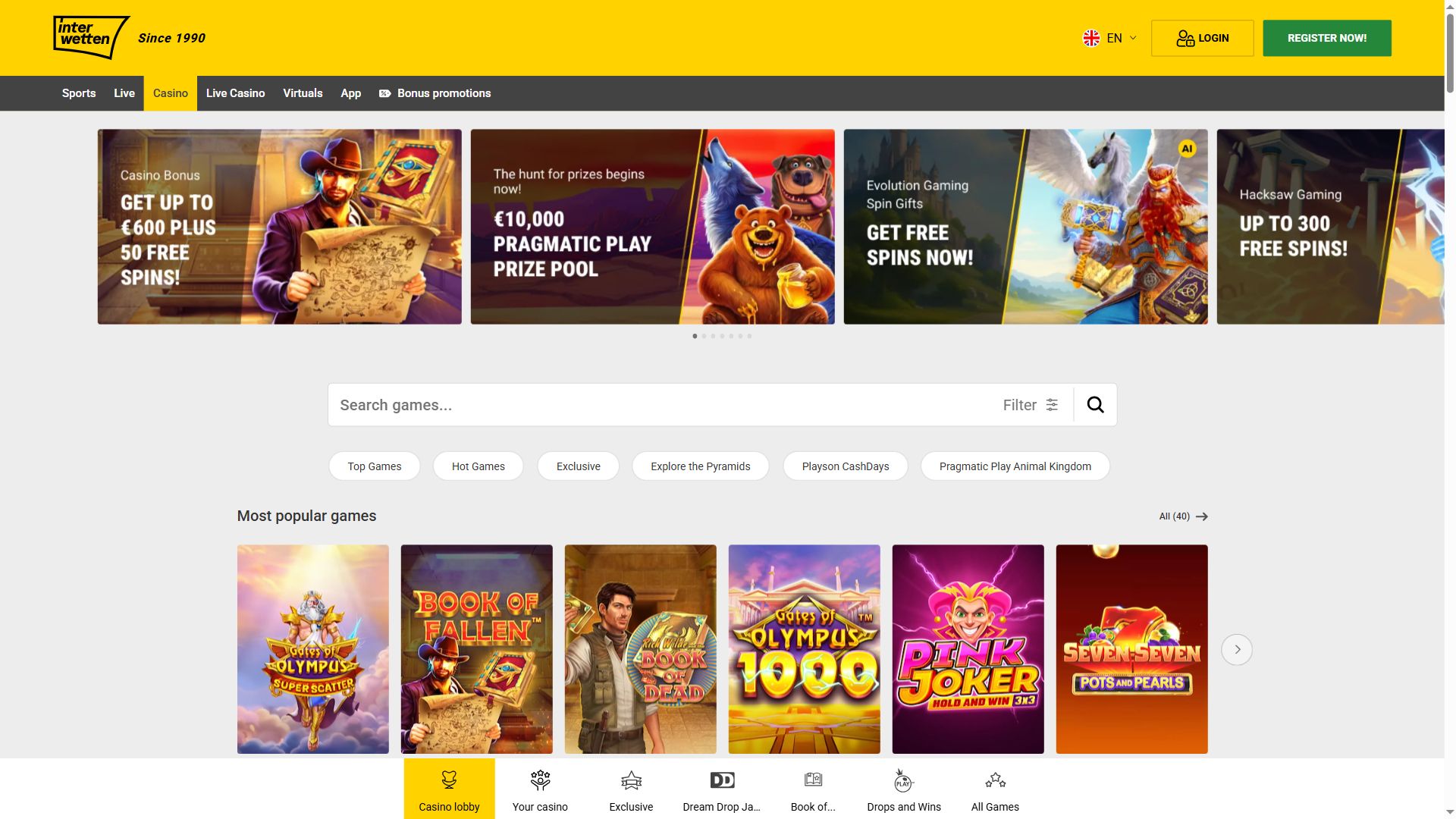Open the All Games stars icon
1456x819 pixels.
[x=995, y=780]
